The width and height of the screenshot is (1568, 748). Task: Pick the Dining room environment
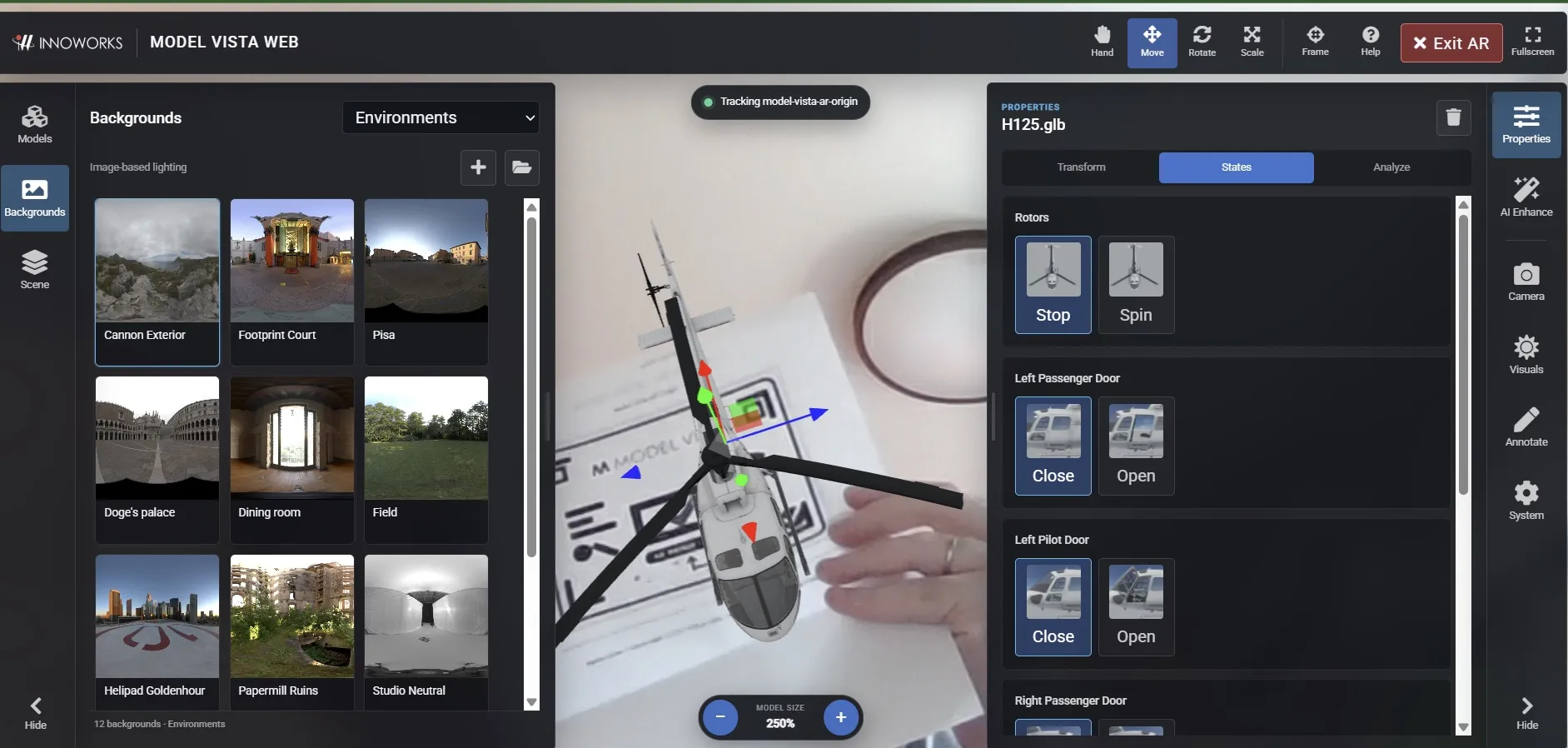pos(291,460)
